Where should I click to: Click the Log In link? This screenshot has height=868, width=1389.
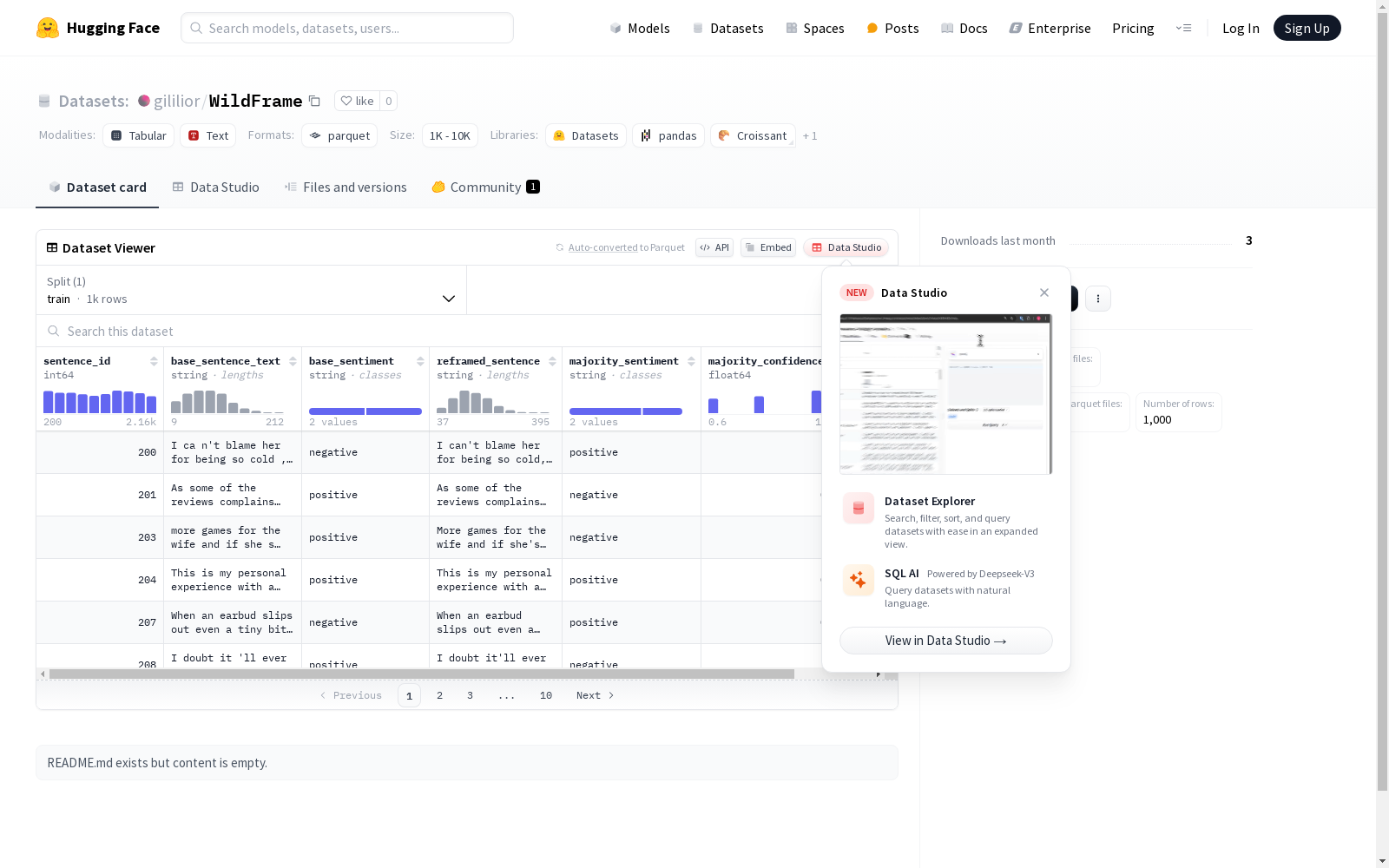click(1241, 28)
